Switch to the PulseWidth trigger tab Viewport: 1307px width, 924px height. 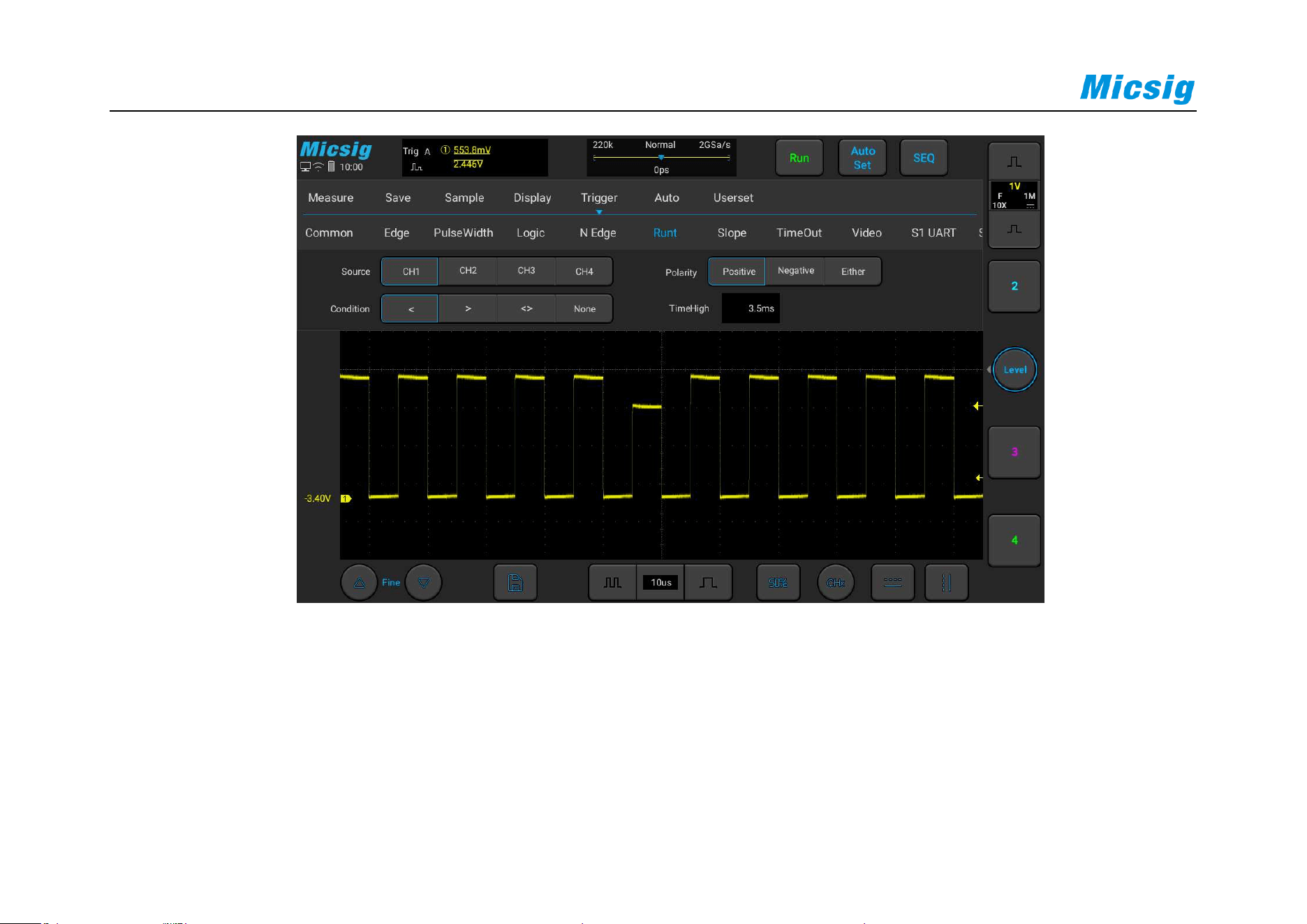coord(463,232)
